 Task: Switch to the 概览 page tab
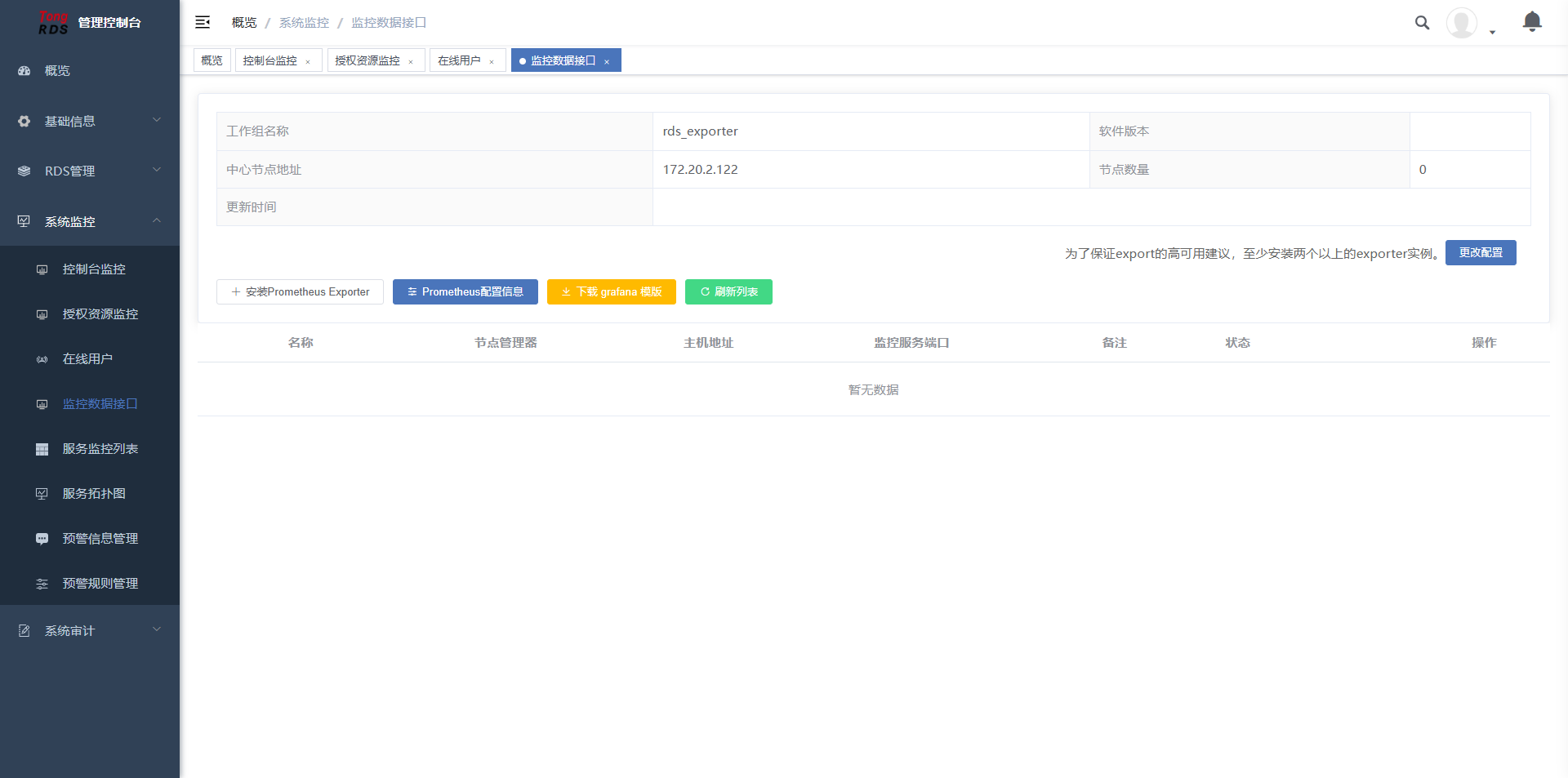[212, 60]
